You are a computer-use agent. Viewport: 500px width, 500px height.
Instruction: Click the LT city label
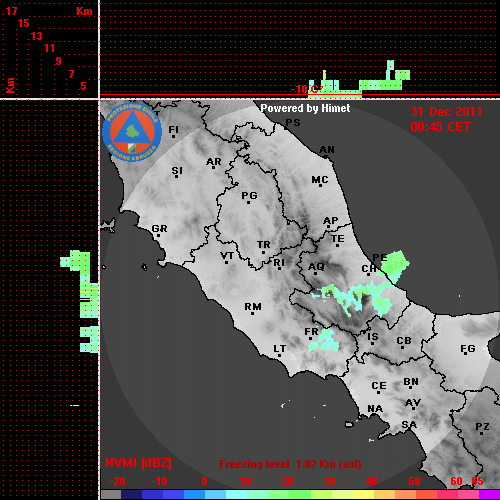280,349
